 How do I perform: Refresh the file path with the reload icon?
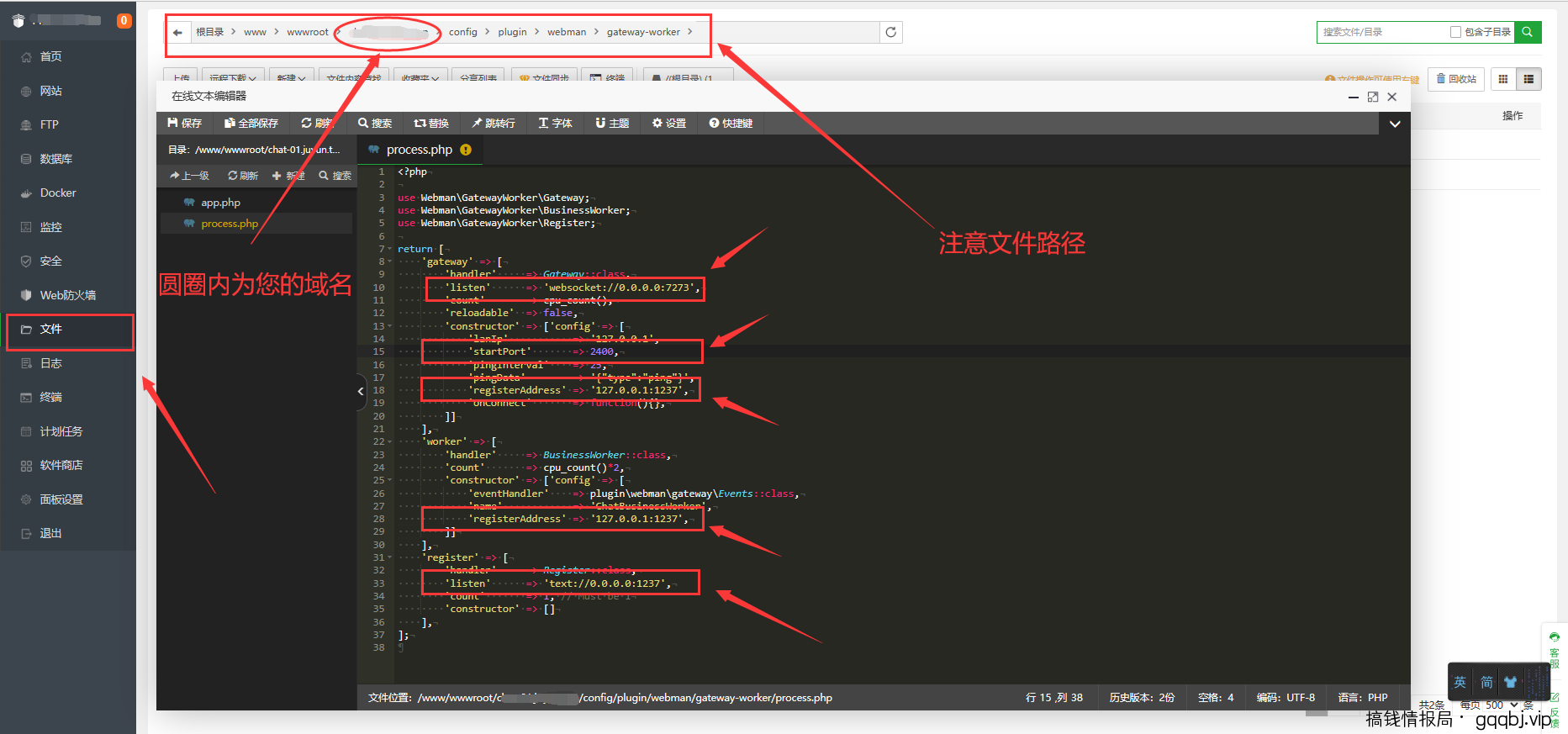(891, 32)
